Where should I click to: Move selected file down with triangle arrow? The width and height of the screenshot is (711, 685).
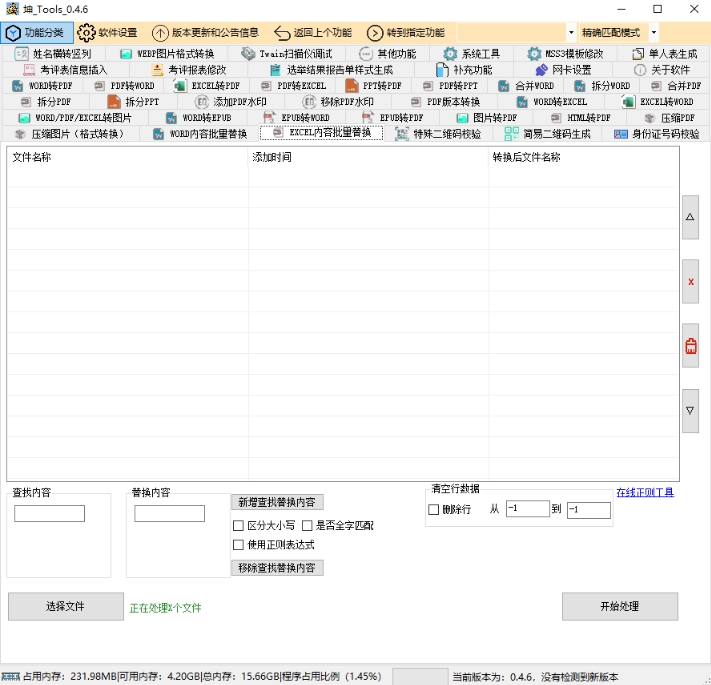click(690, 410)
